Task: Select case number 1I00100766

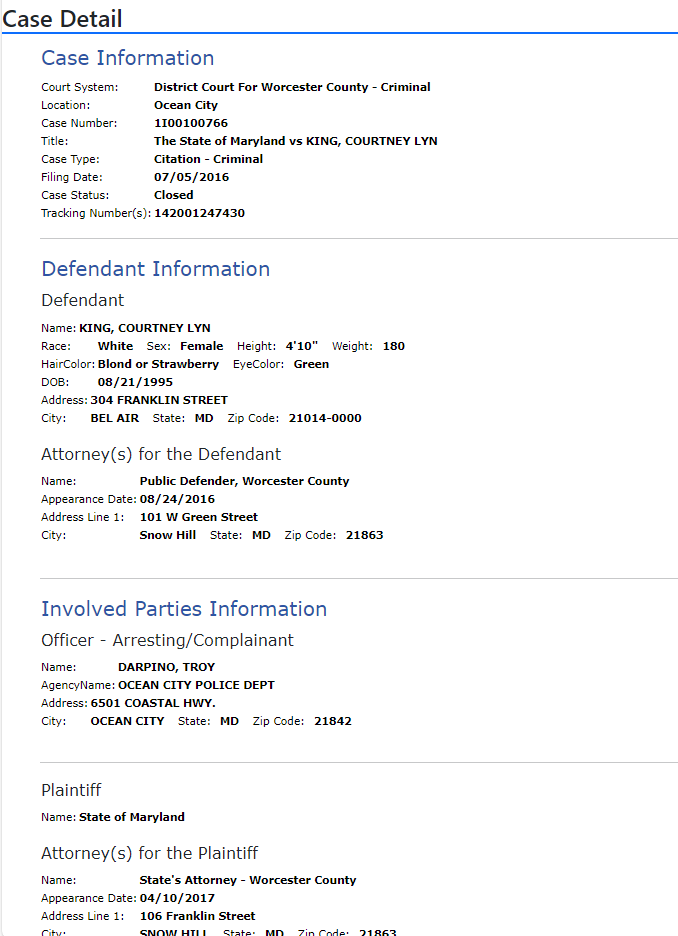Action: pos(191,123)
